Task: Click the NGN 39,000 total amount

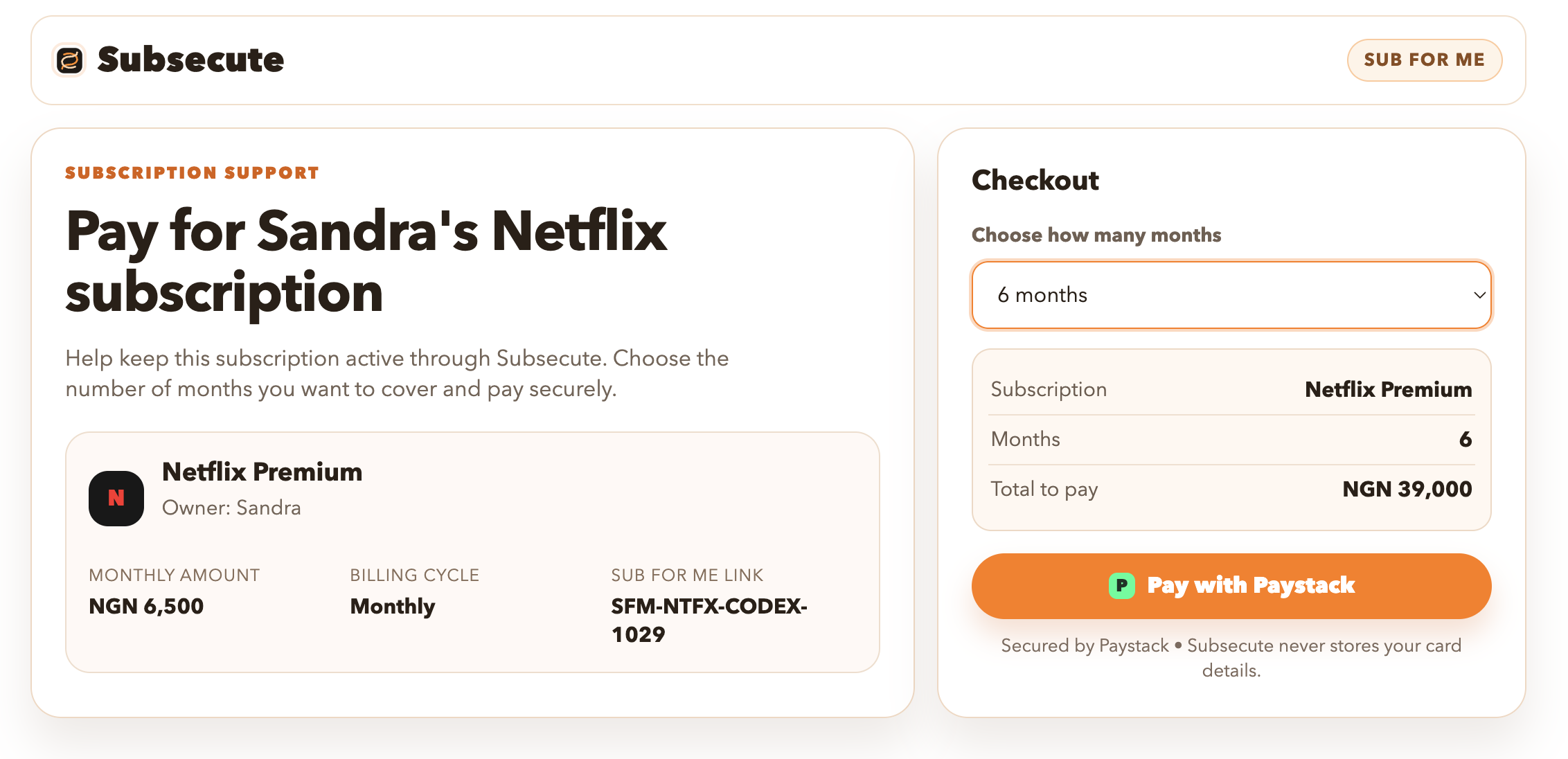Action: pos(1407,489)
